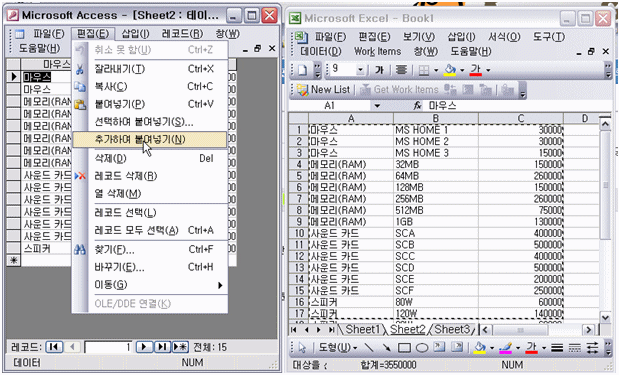
Task: Expand drawing toolbar line color dropdown arrow
Action: (x=518, y=348)
